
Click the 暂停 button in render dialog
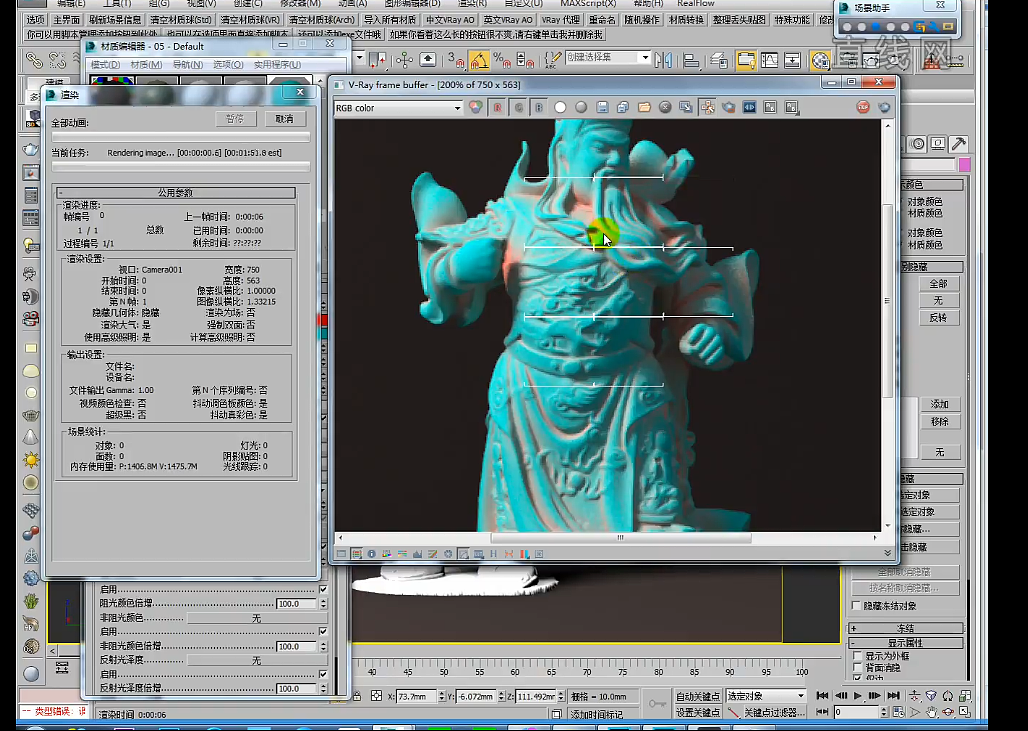235,119
